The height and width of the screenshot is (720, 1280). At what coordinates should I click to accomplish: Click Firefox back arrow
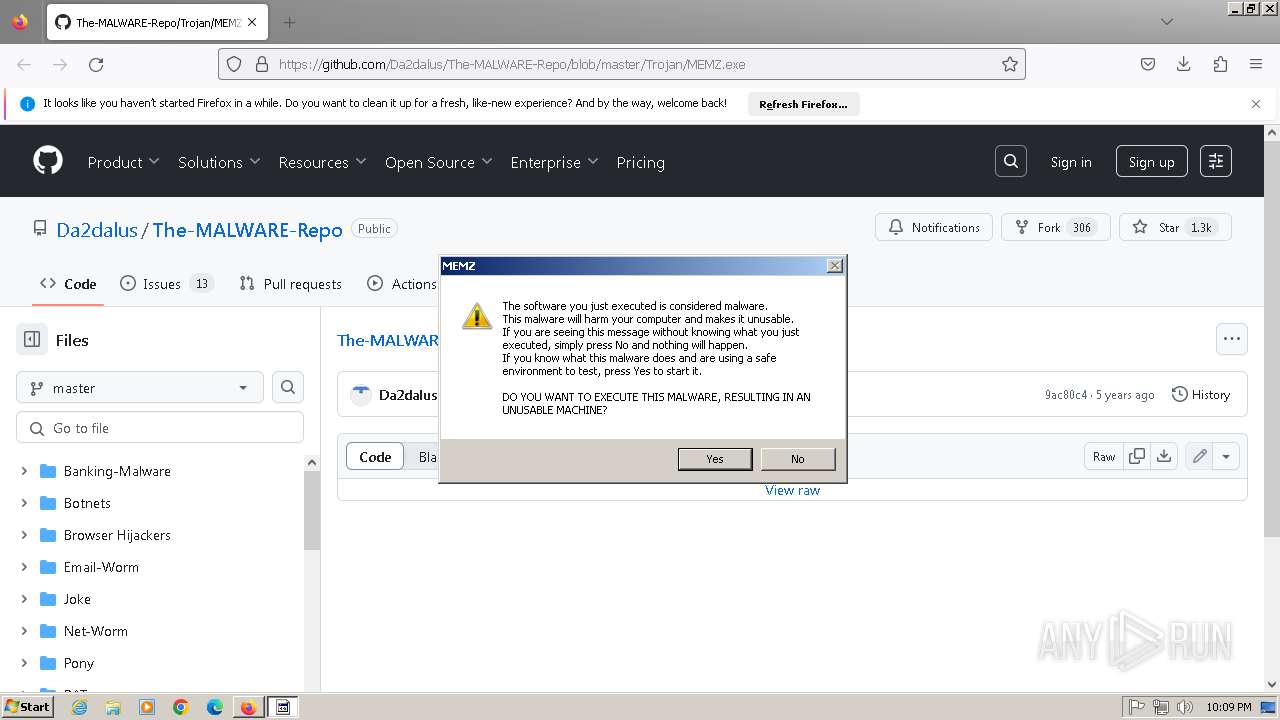tap(24, 64)
